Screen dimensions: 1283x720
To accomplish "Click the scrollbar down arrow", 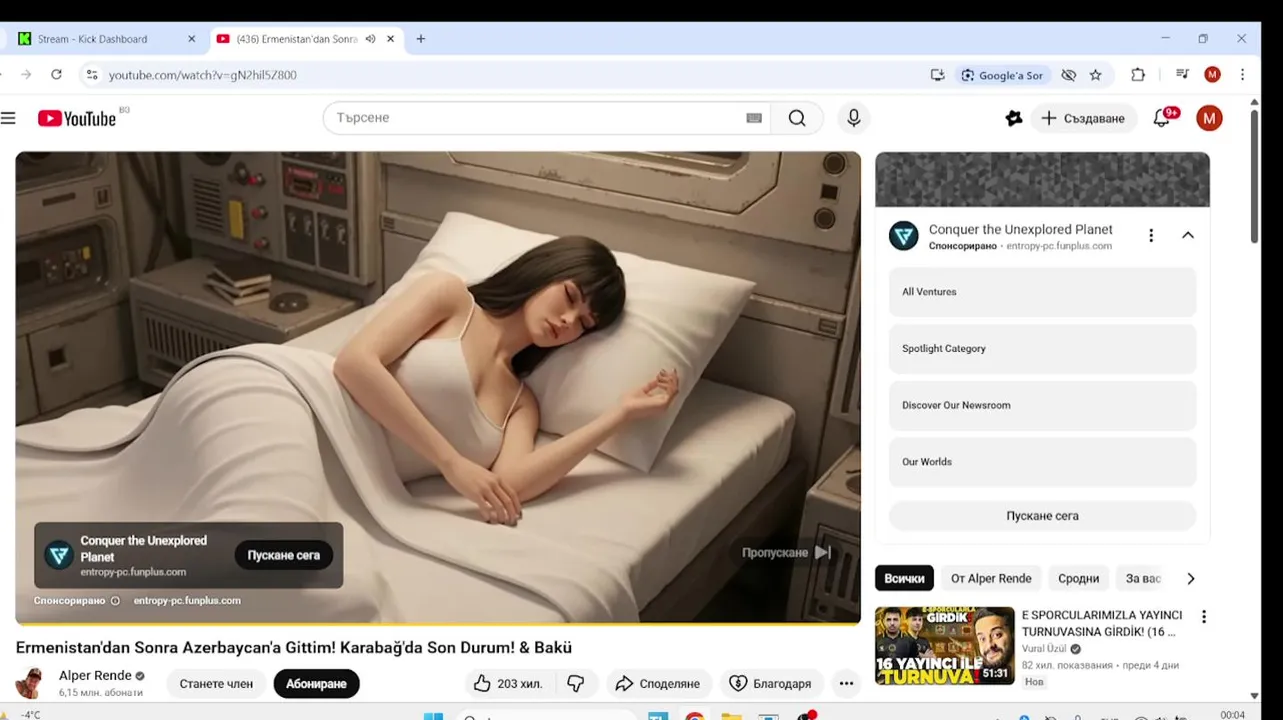I will (x=1255, y=696).
